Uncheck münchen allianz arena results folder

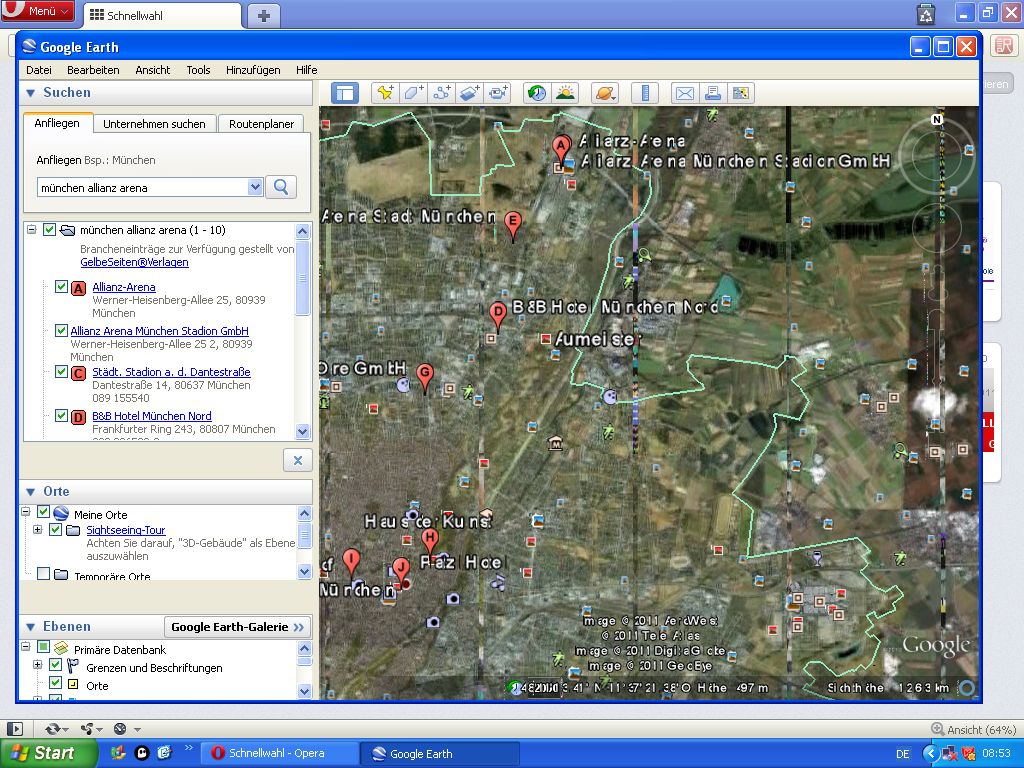pyautogui.click(x=49, y=230)
